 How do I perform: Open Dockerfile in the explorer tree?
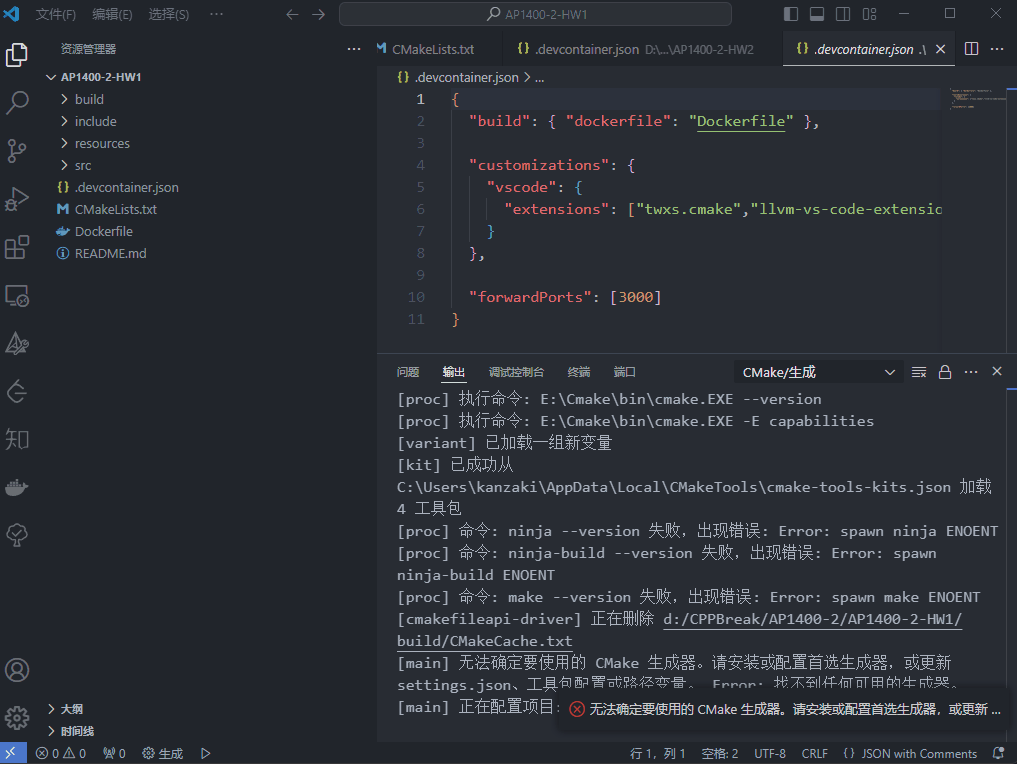pos(104,232)
